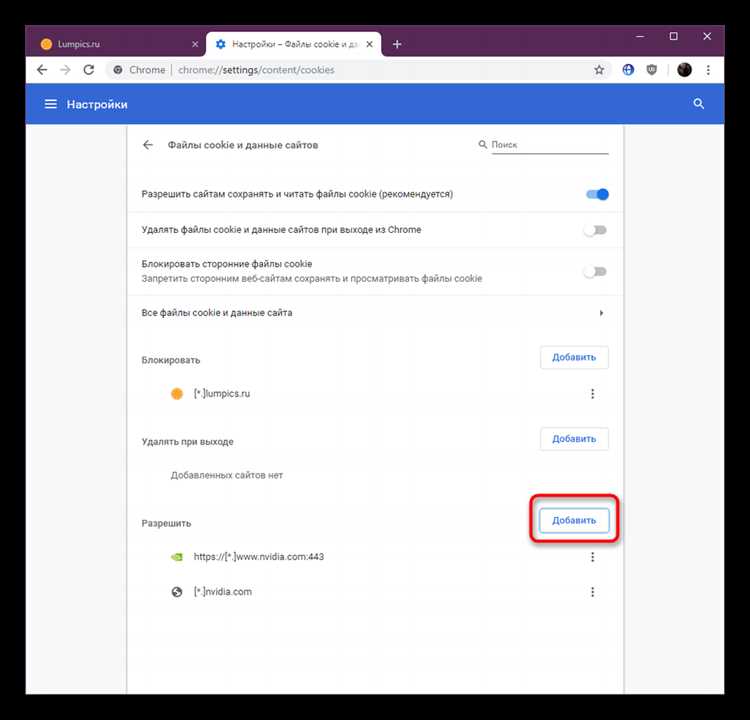The image size is (750, 720).
Task: Click Добавить in the Разрешить section
Action: (574, 521)
